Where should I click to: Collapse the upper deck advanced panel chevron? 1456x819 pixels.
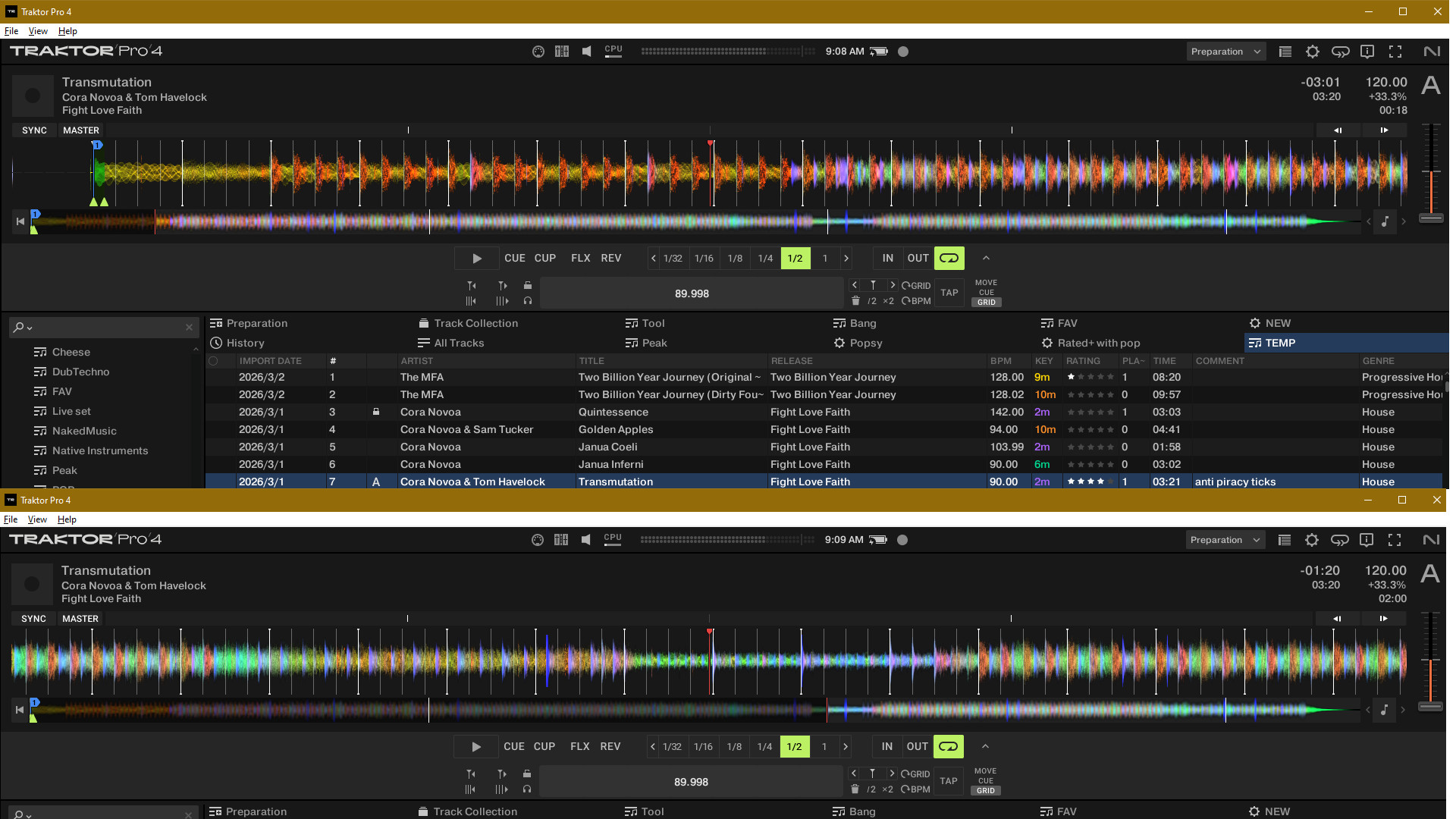pos(986,258)
